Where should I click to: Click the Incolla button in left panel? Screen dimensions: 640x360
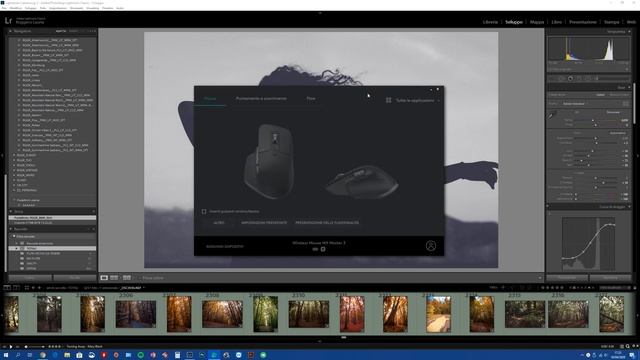[75, 278]
